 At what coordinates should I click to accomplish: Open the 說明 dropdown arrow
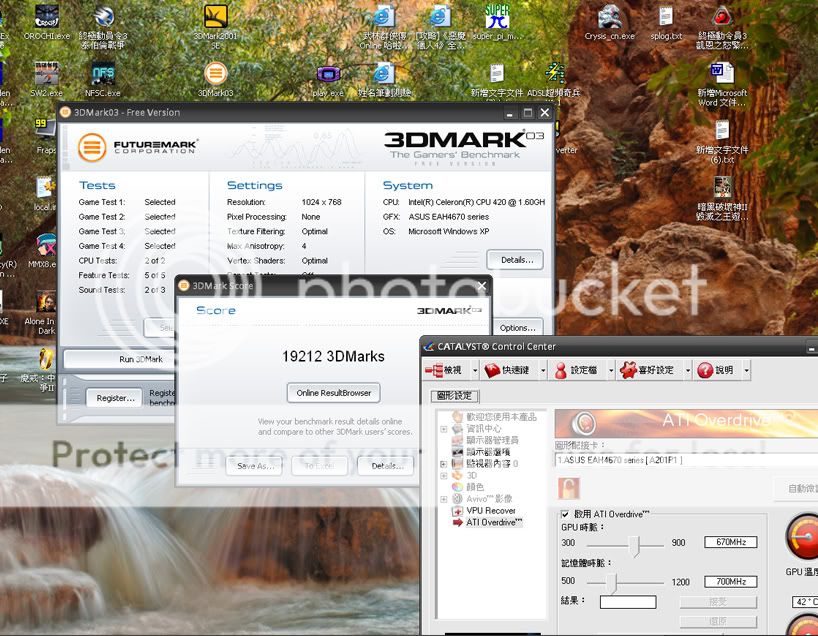coord(747,370)
